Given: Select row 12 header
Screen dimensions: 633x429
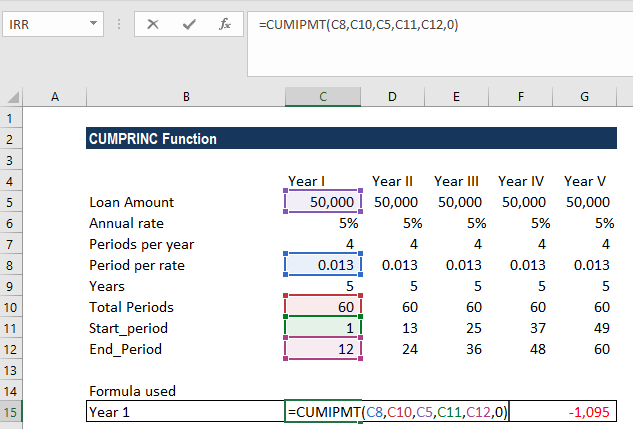Looking at the screenshot, I should [10, 349].
